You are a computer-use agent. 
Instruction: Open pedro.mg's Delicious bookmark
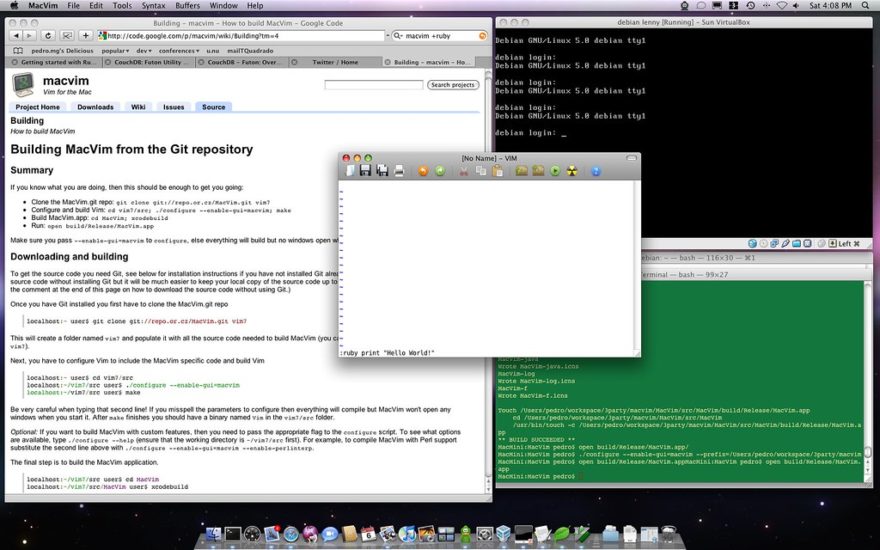pos(62,51)
